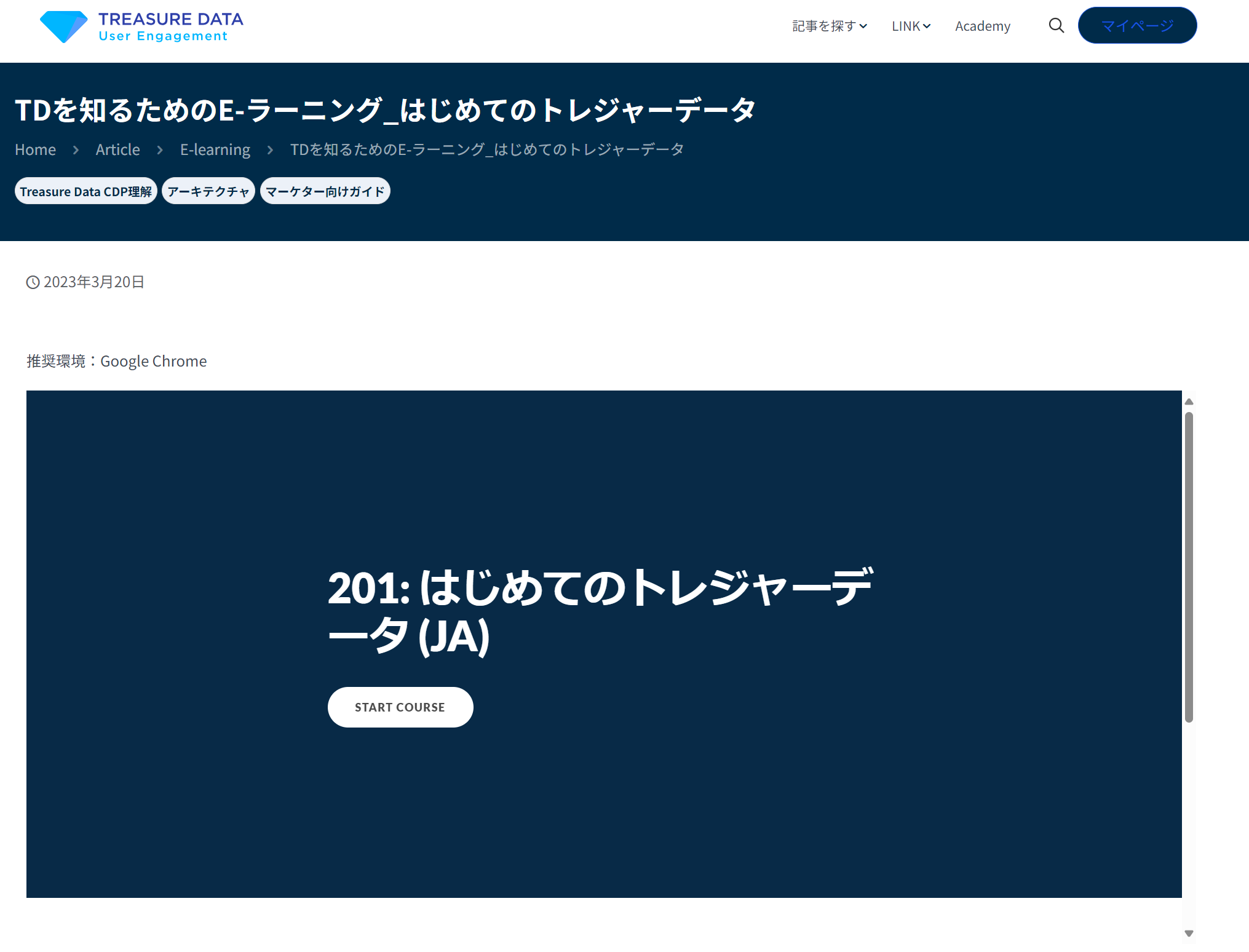Click the マイページ button
This screenshot has width=1249, height=952.
1136,26
